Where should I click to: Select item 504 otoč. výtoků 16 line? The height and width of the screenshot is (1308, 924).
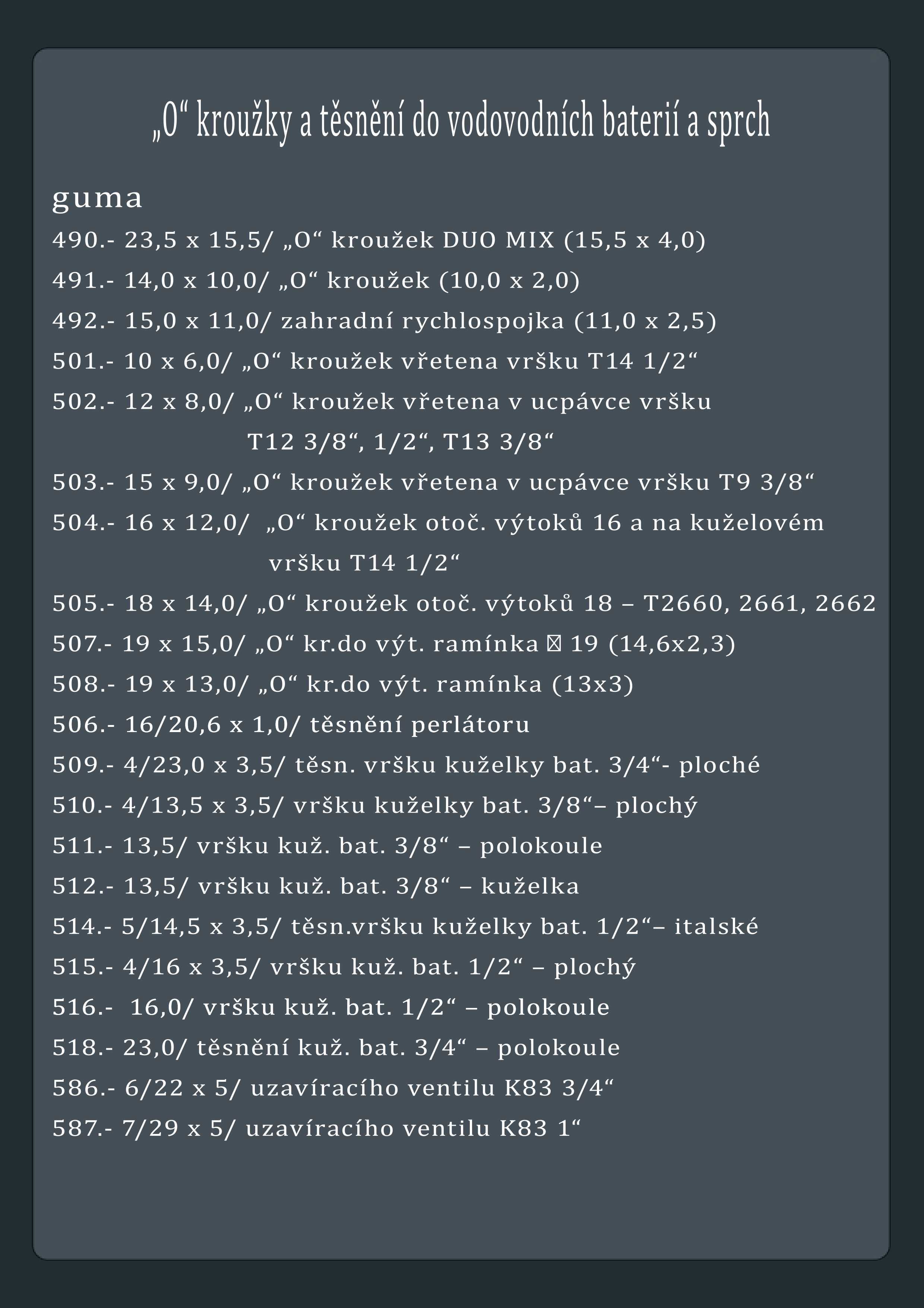[438, 523]
